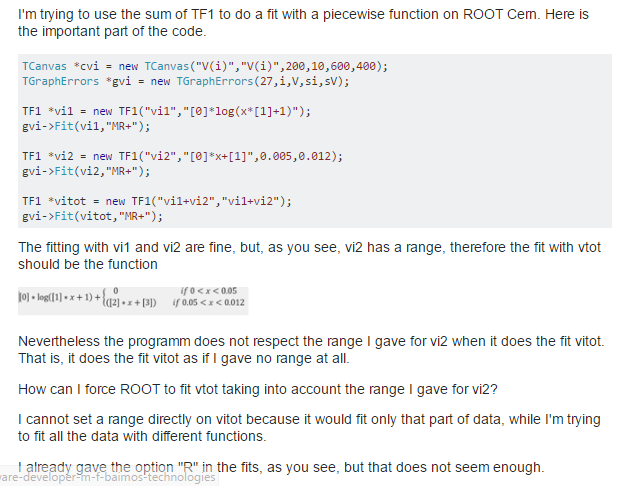Screen dimensions: 626x486
Task: Click the gvi->Fit(vitot,"MR+") code line
Action: pyautogui.click(x=93, y=216)
